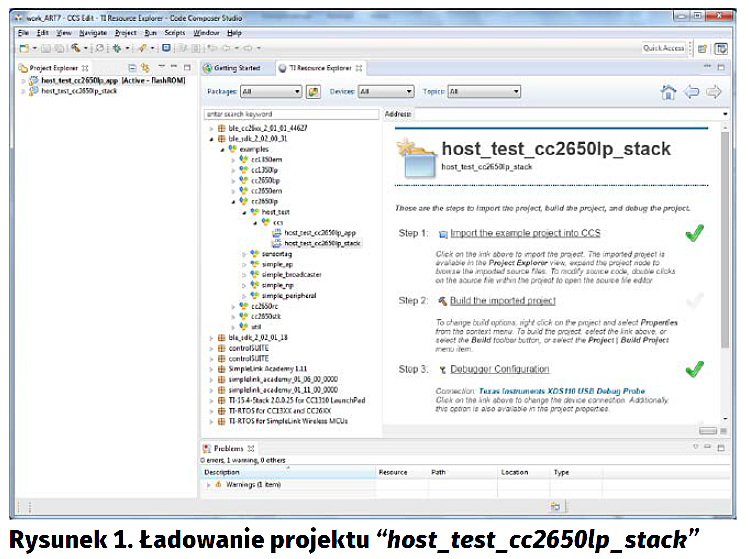Click the forward arrow in Resource Explorer
This screenshot has width=749, height=559.
[x=714, y=92]
